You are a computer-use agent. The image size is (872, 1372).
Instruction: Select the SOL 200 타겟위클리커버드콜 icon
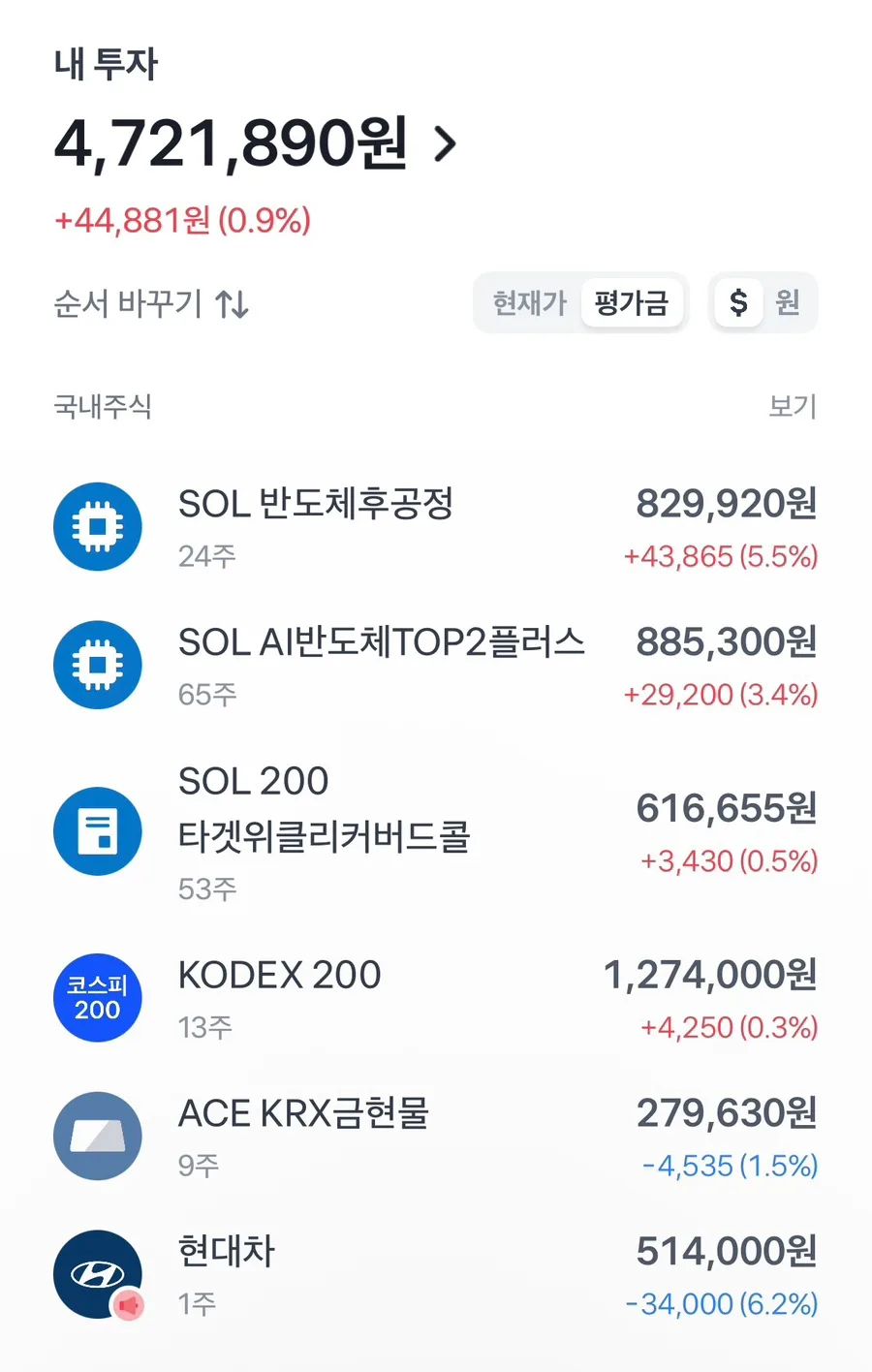coord(98,831)
